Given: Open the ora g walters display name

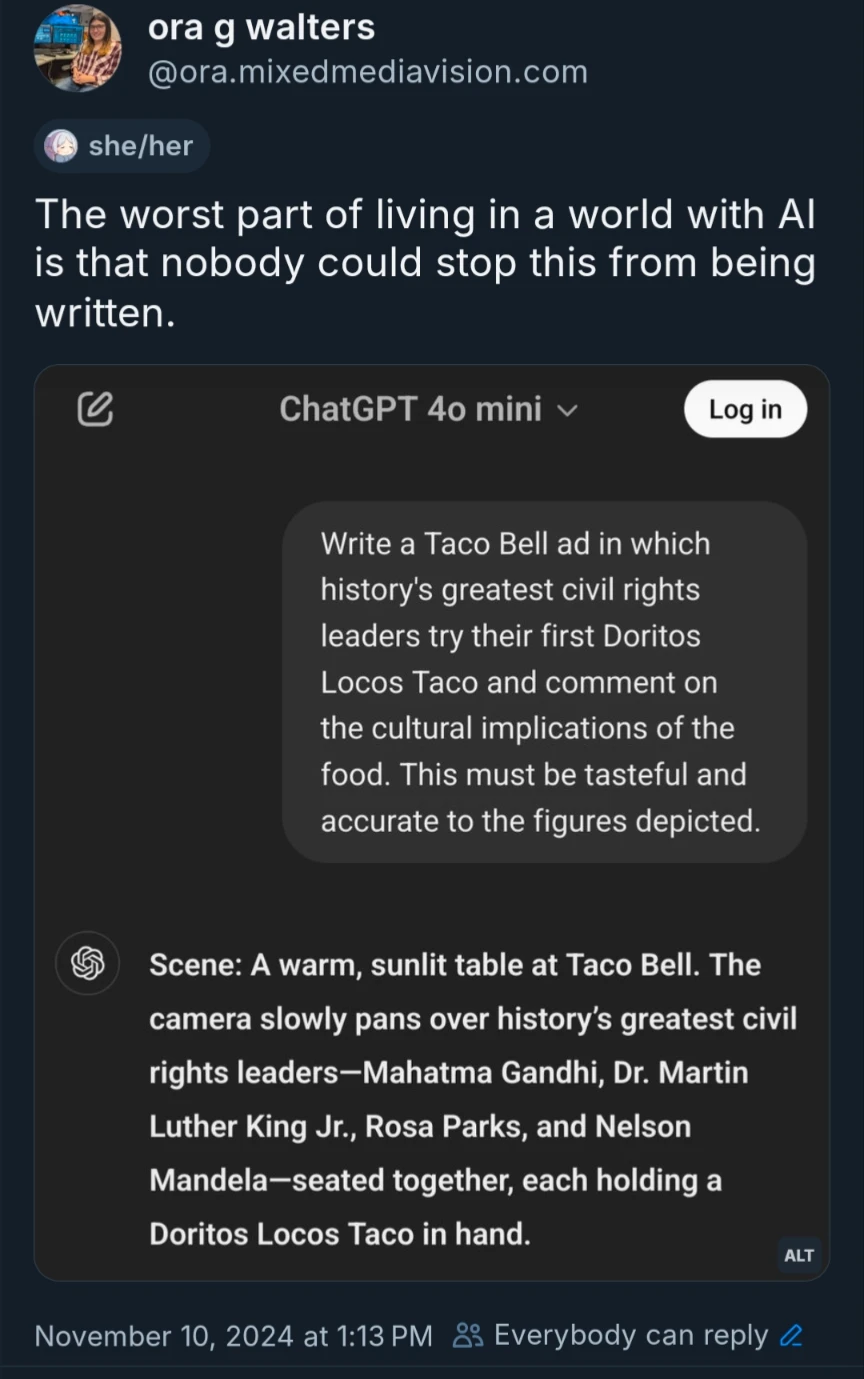Looking at the screenshot, I should [x=262, y=27].
